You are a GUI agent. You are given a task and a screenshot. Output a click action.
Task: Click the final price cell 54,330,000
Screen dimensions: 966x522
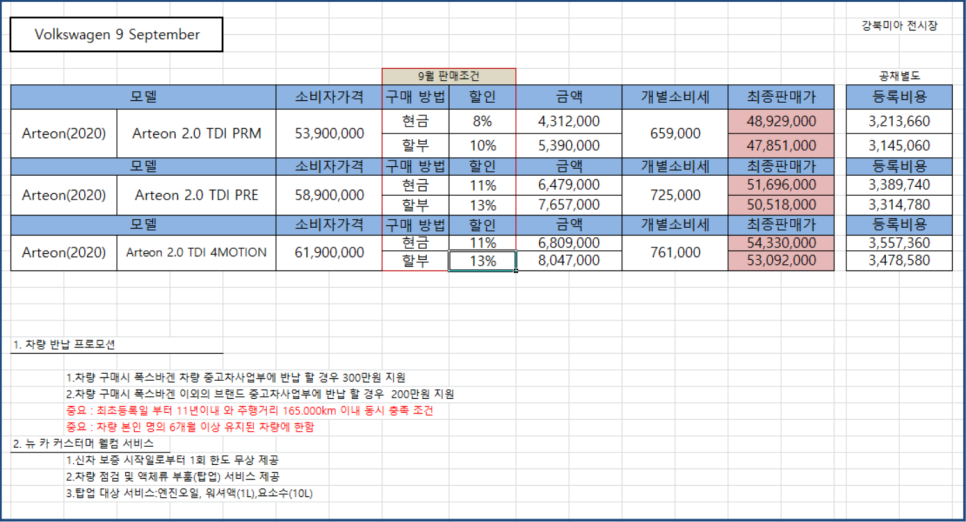(x=781, y=243)
